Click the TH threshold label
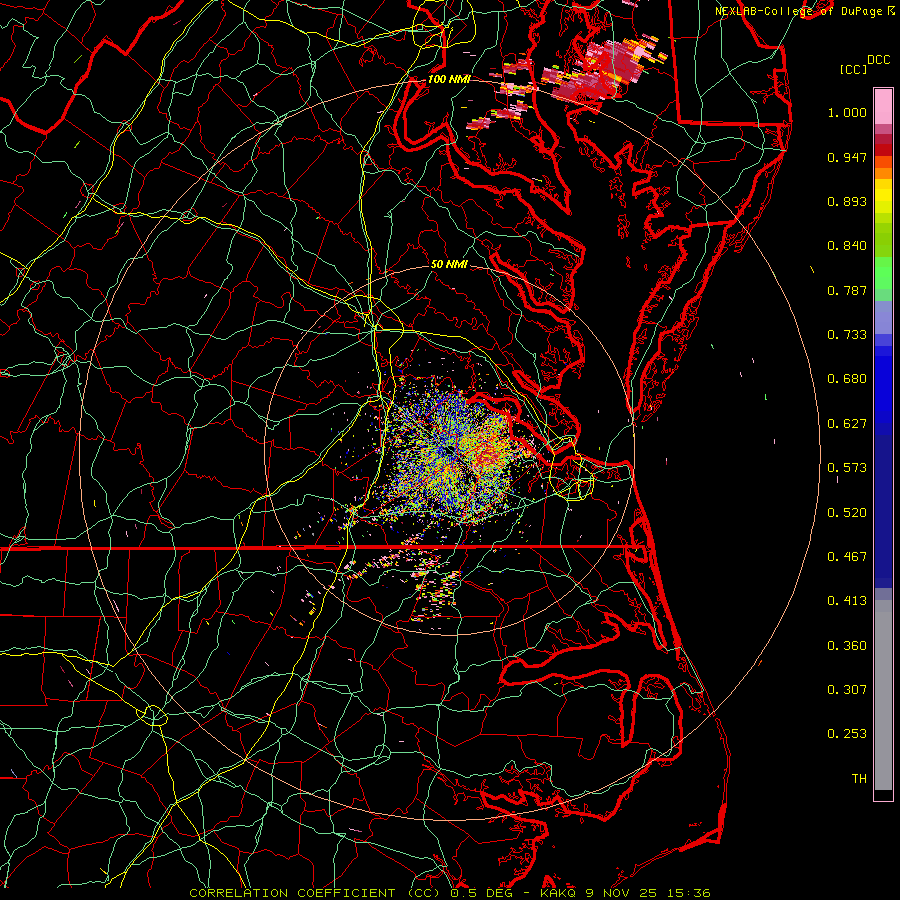The height and width of the screenshot is (900, 900). point(859,779)
